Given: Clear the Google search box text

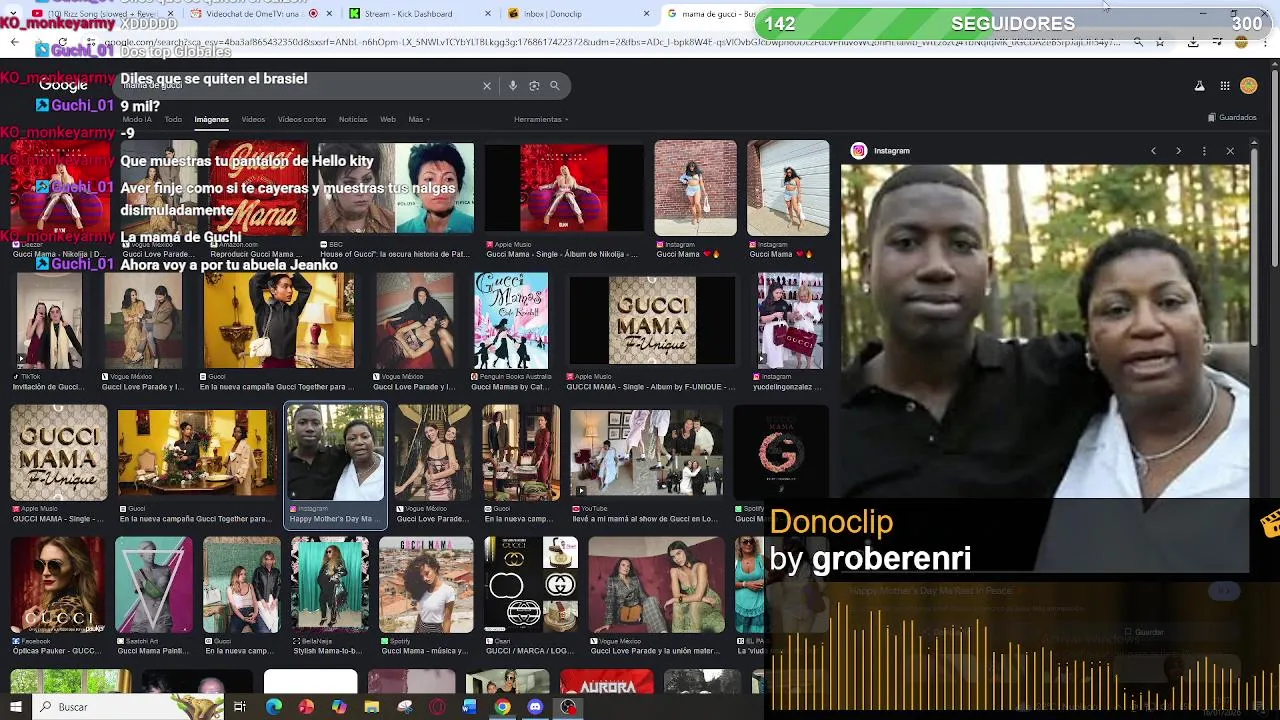Looking at the screenshot, I should (x=487, y=86).
